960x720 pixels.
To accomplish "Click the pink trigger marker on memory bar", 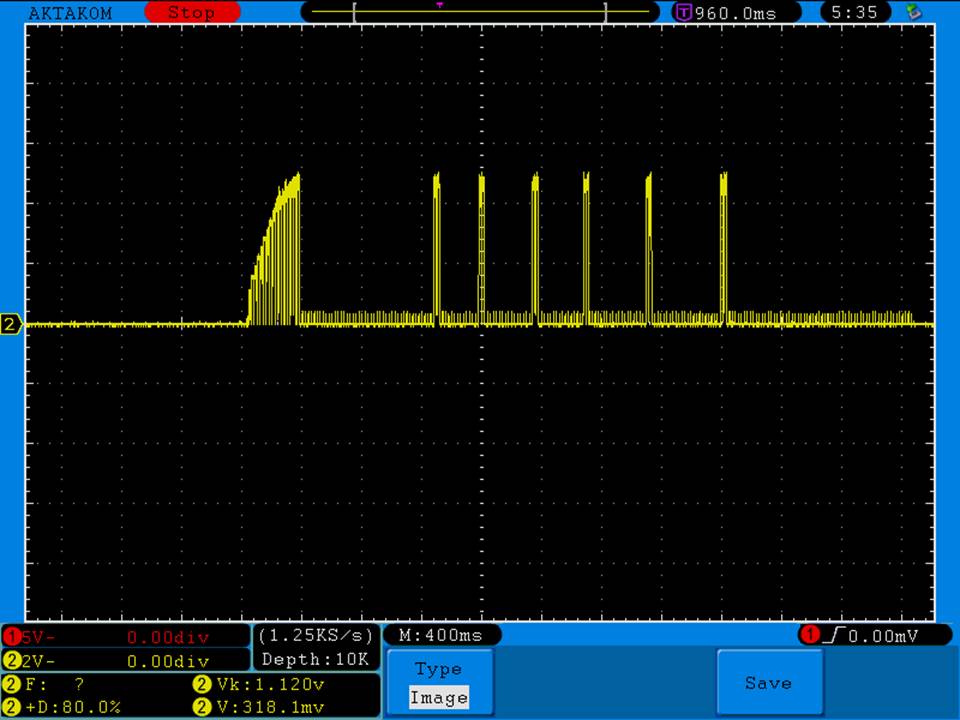I will click(x=439, y=5).
